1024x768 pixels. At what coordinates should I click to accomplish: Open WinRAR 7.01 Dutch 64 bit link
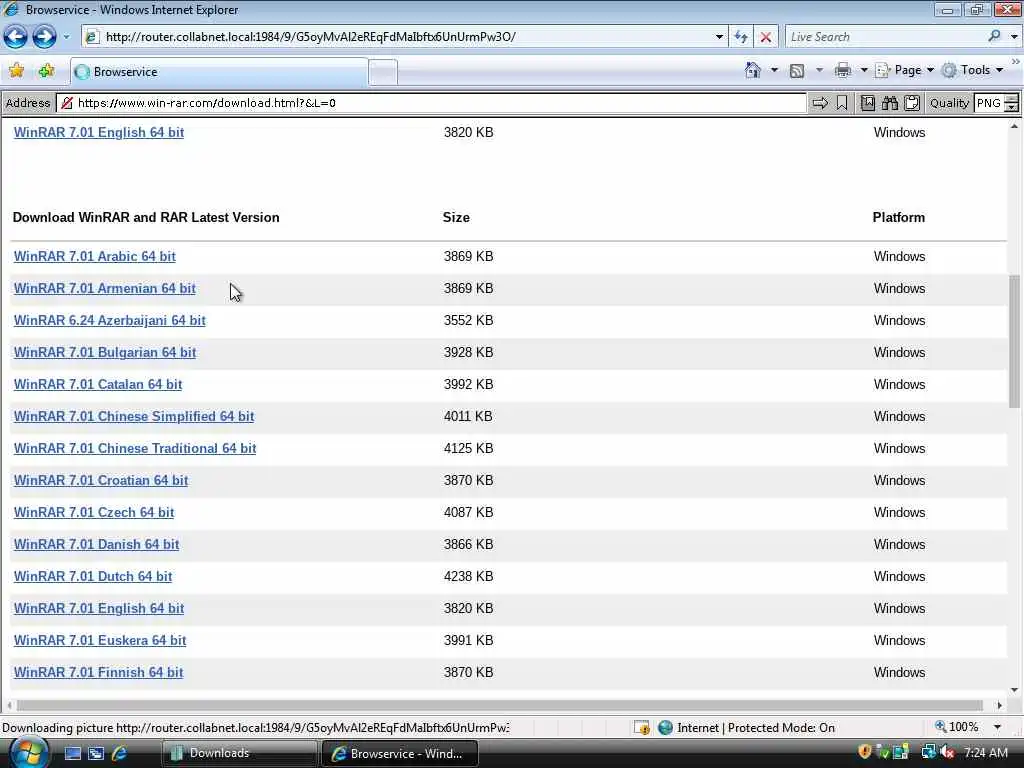pos(93,576)
